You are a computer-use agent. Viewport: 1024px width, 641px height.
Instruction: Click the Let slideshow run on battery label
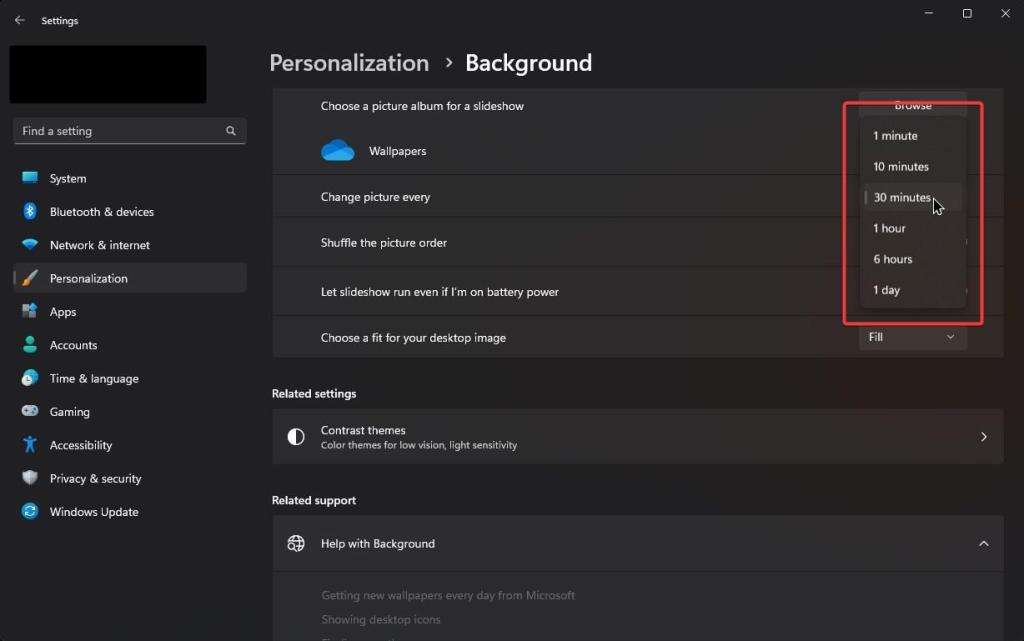(440, 292)
